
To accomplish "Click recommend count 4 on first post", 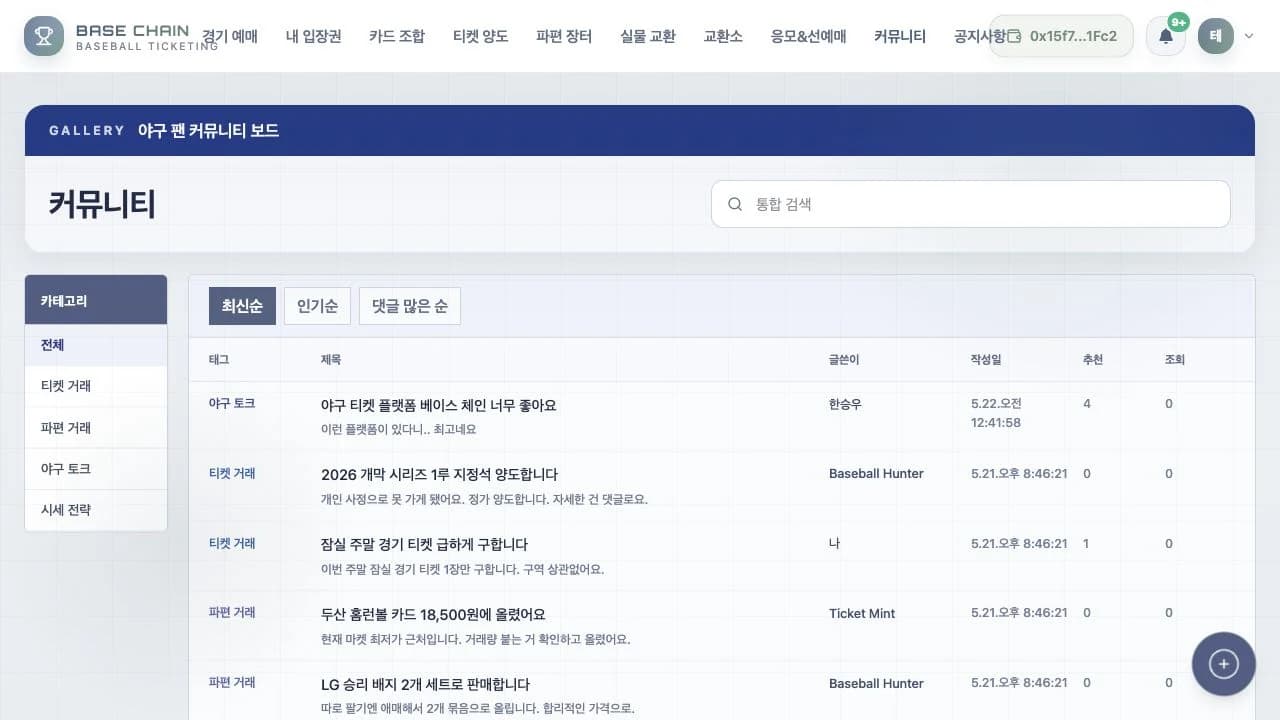I will (x=1087, y=404).
